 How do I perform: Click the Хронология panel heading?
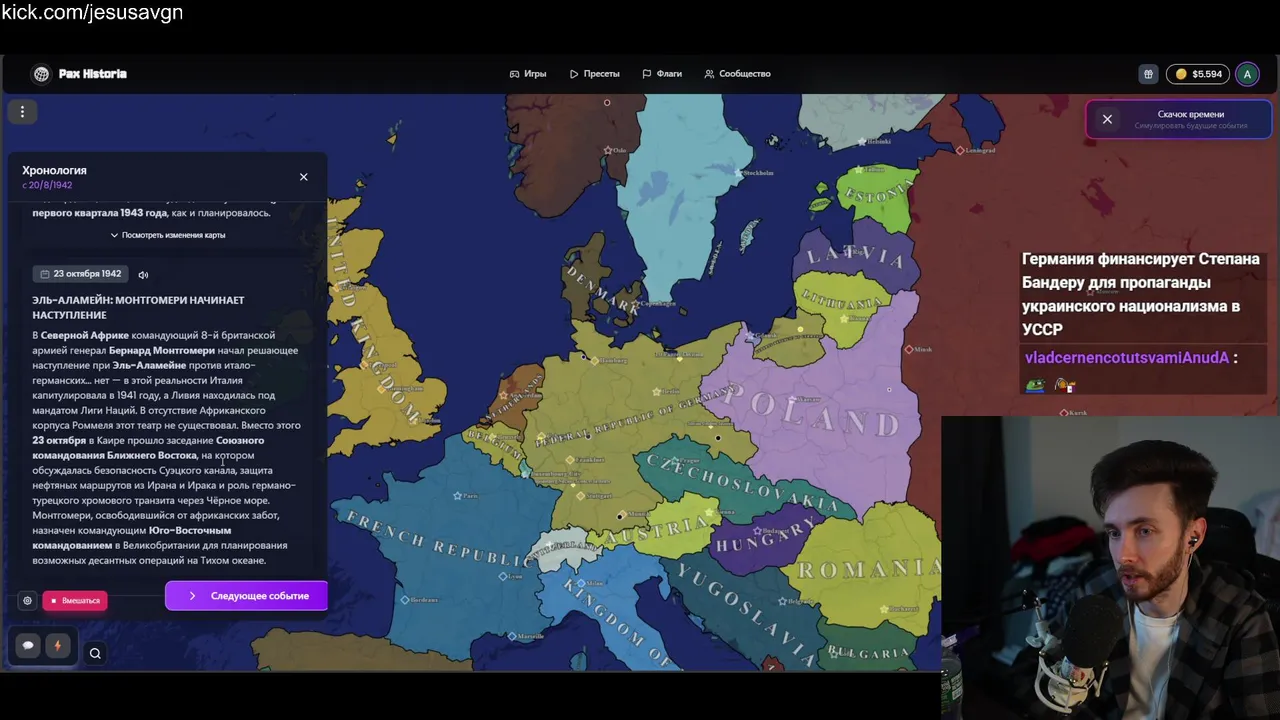click(54, 170)
